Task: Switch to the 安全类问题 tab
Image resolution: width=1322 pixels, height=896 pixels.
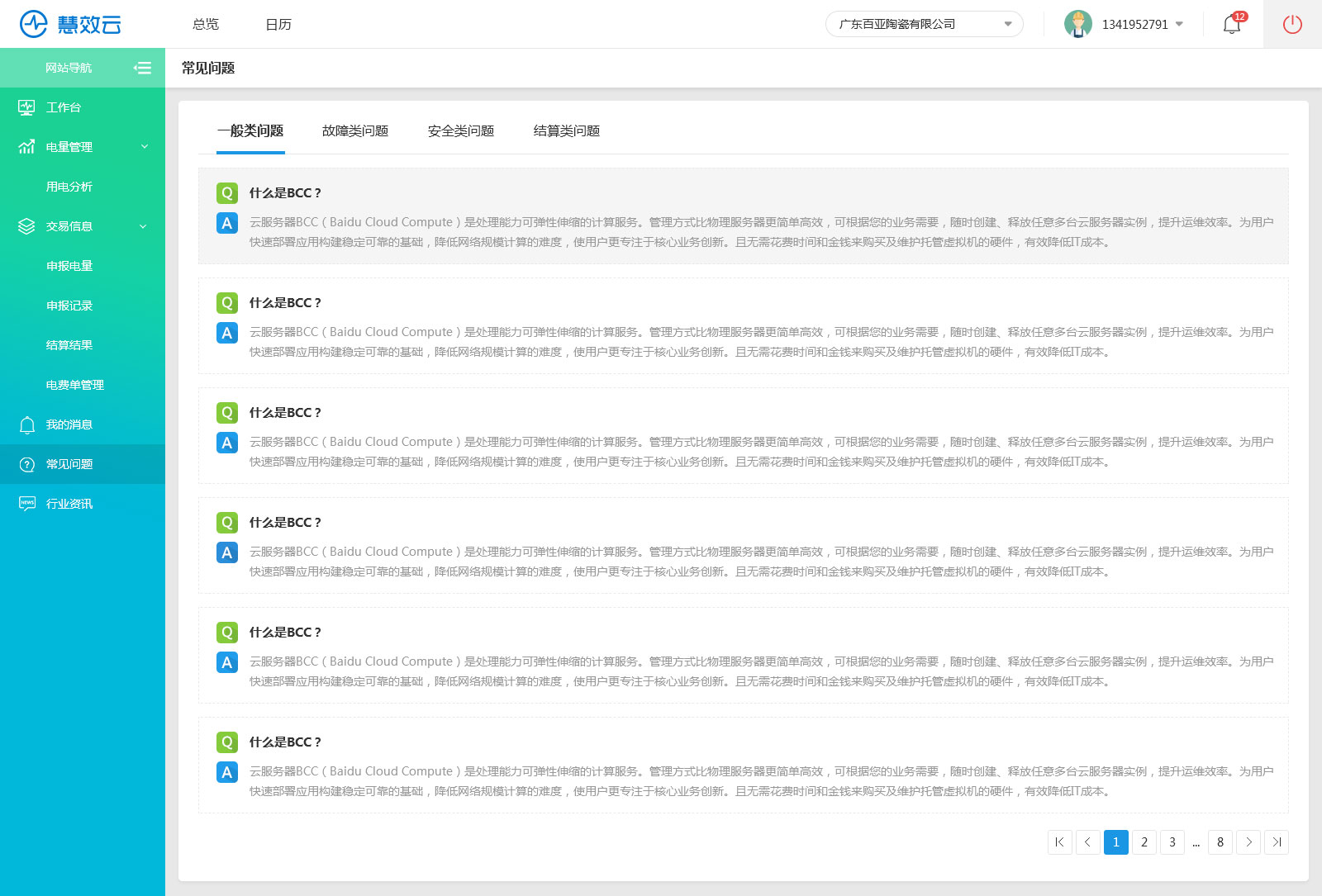Action: coord(461,130)
